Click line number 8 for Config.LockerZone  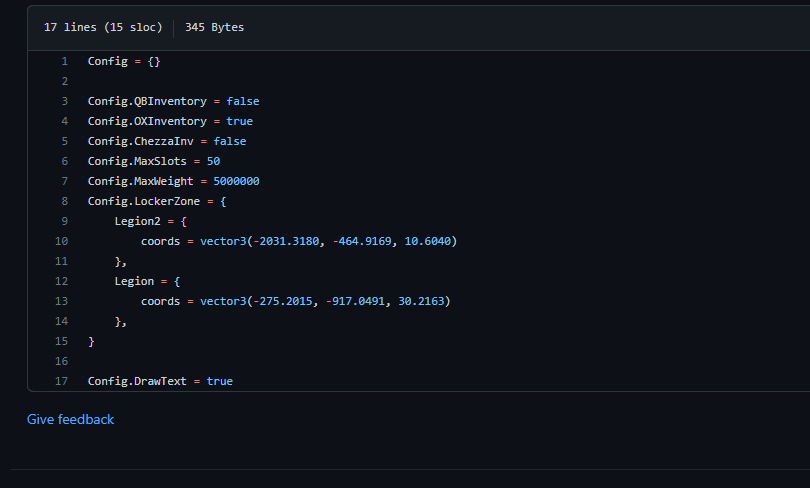coord(64,201)
